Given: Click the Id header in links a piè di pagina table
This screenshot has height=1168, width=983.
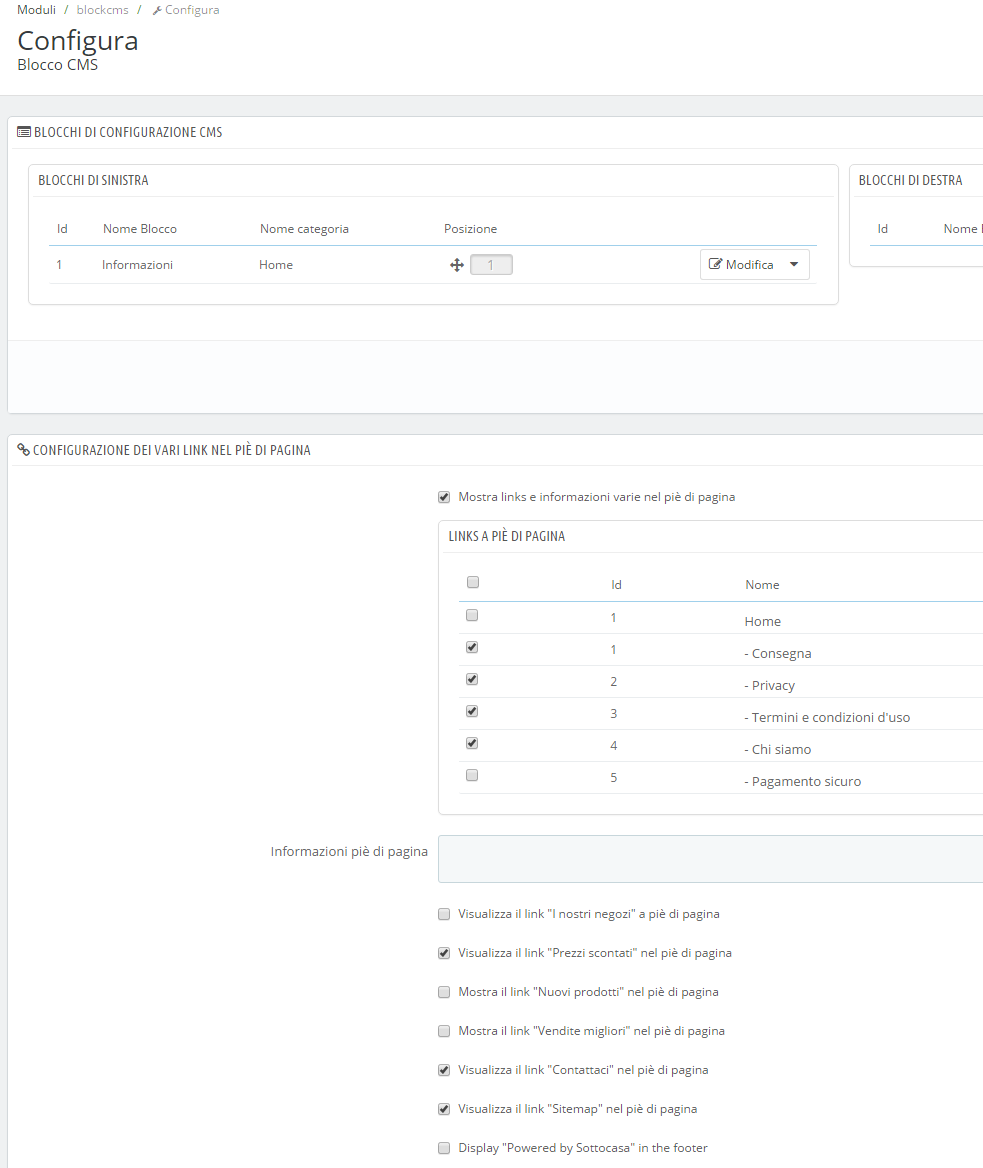Looking at the screenshot, I should [x=617, y=585].
